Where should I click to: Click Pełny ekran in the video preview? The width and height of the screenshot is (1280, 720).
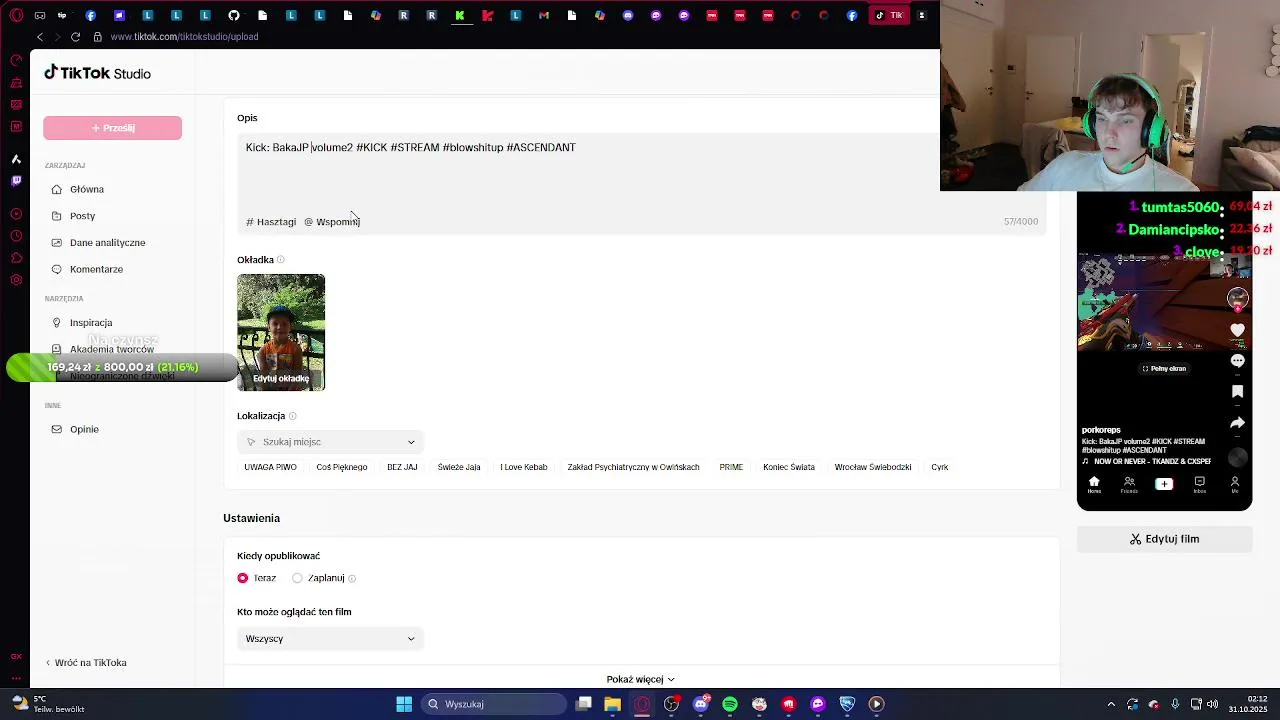click(1164, 368)
